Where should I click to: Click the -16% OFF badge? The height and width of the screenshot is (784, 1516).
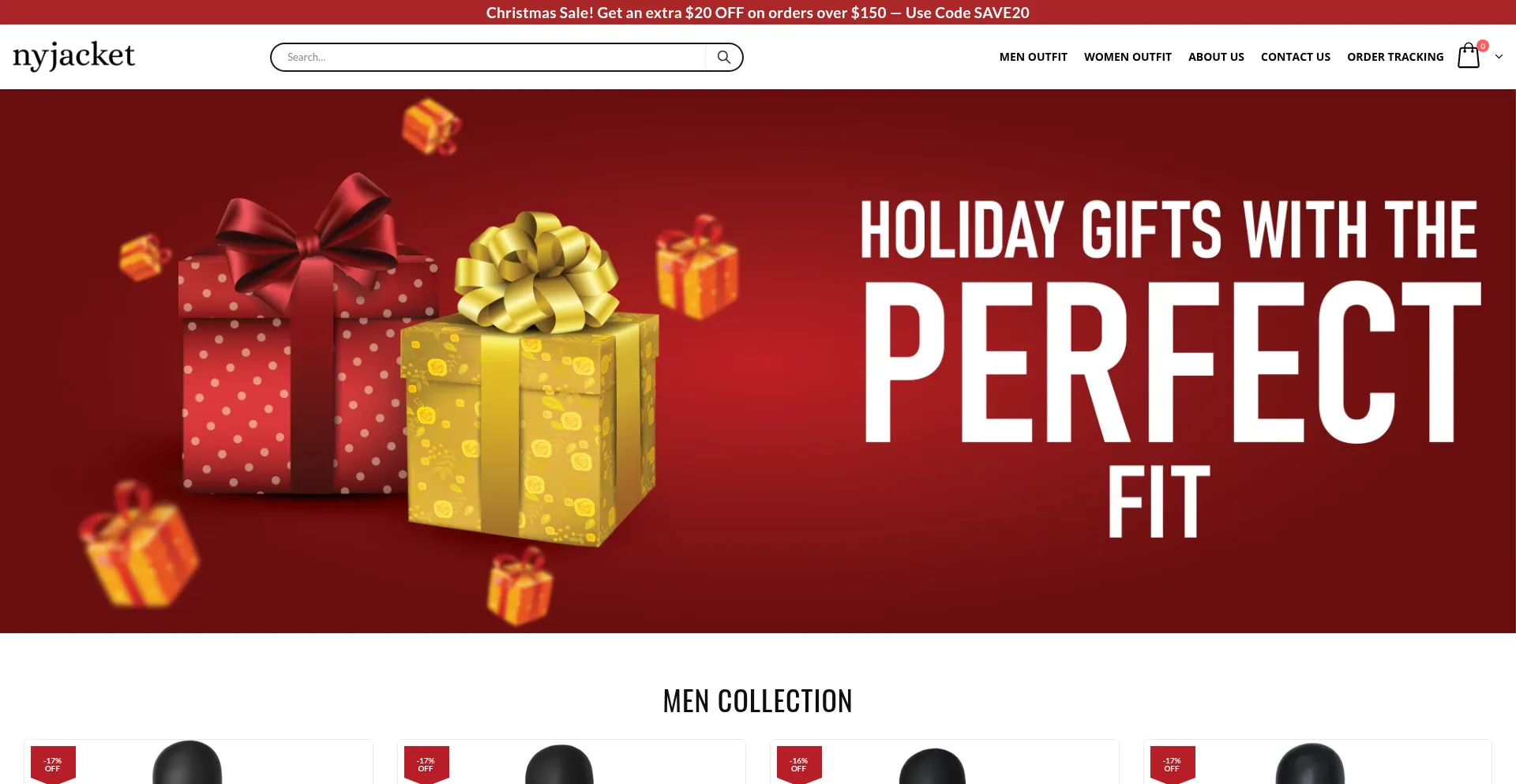pos(799,764)
